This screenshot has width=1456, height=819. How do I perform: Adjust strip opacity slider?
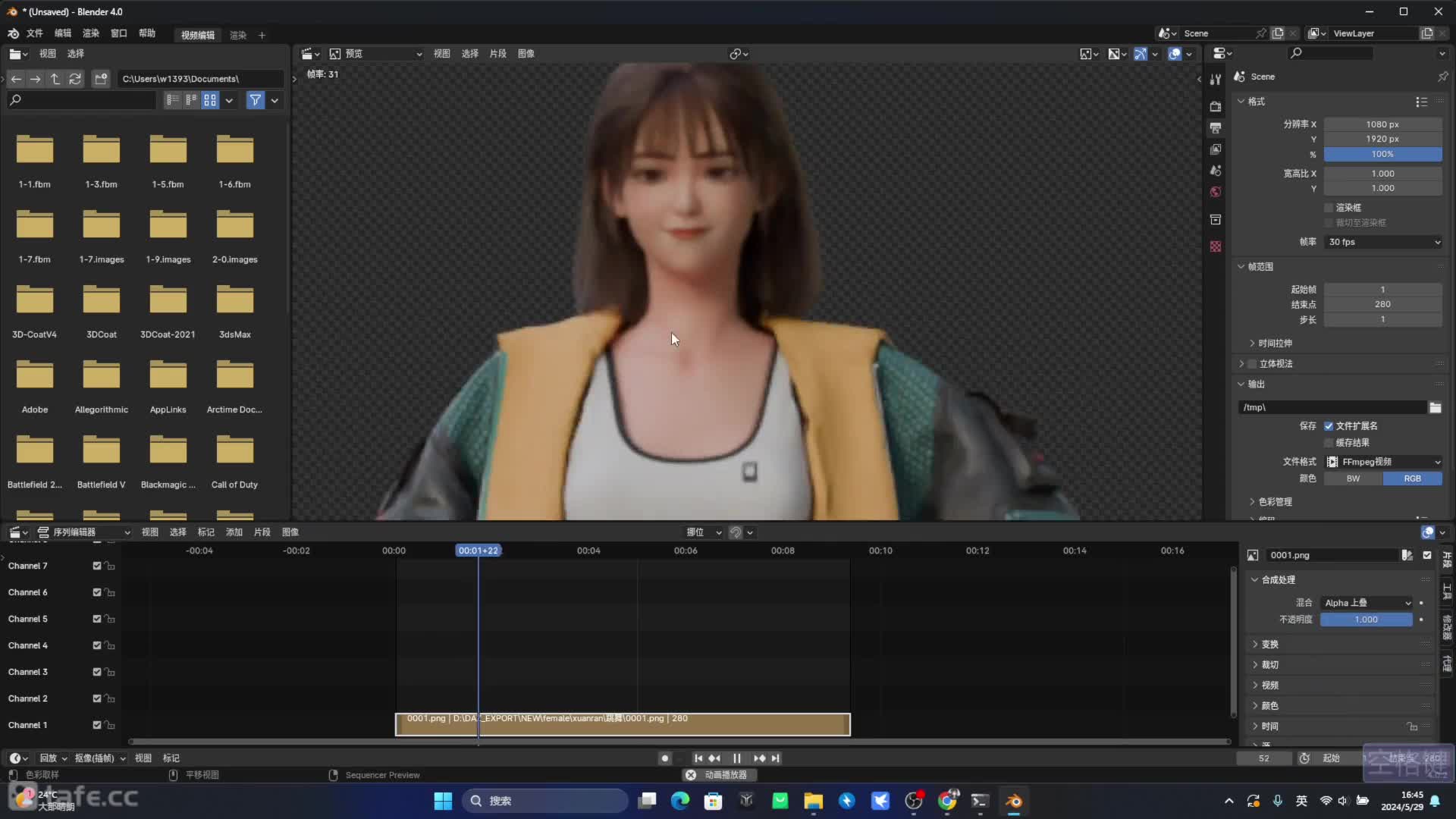(1367, 620)
